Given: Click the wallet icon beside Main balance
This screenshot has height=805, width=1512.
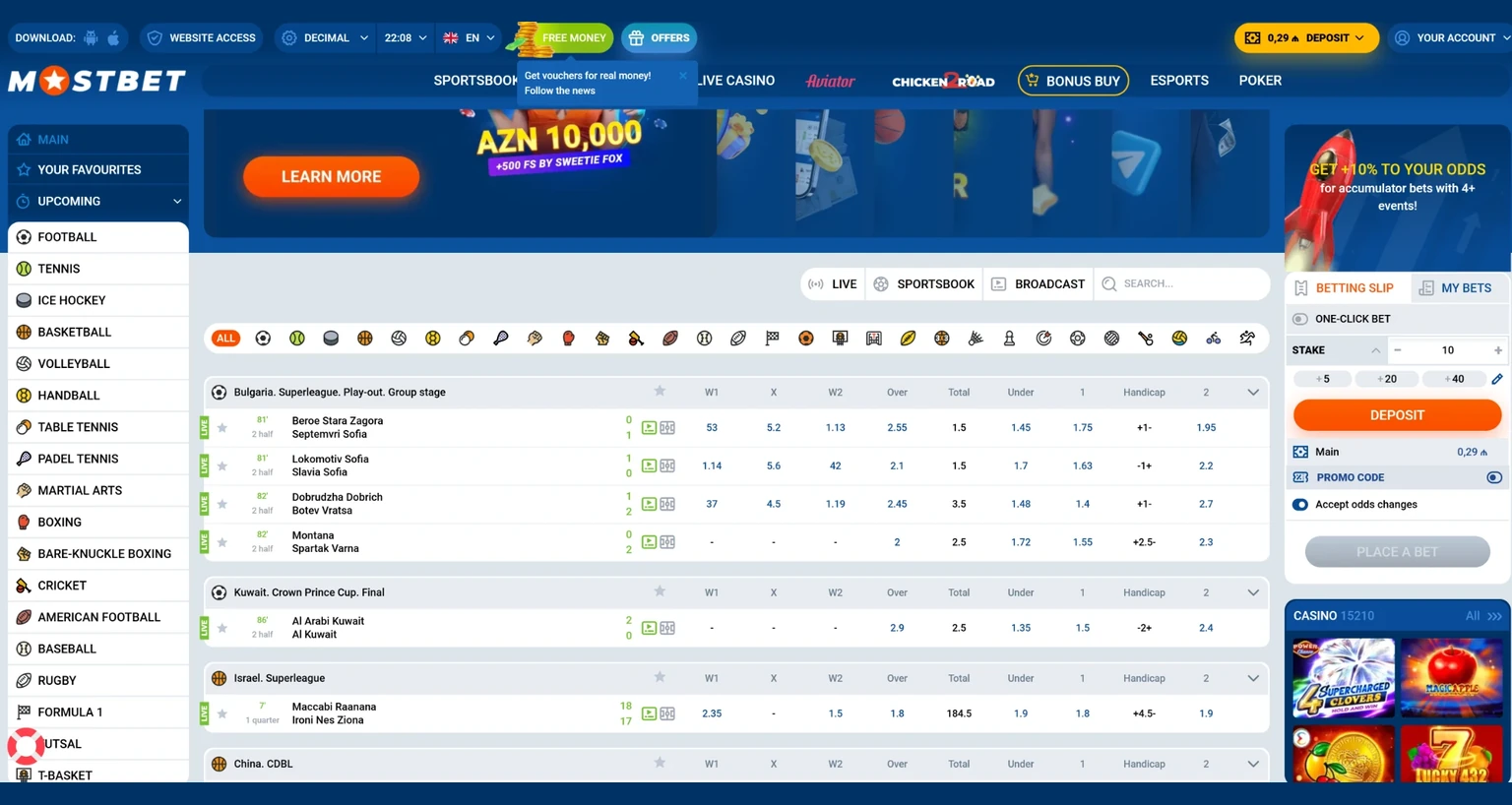Looking at the screenshot, I should (x=1300, y=452).
